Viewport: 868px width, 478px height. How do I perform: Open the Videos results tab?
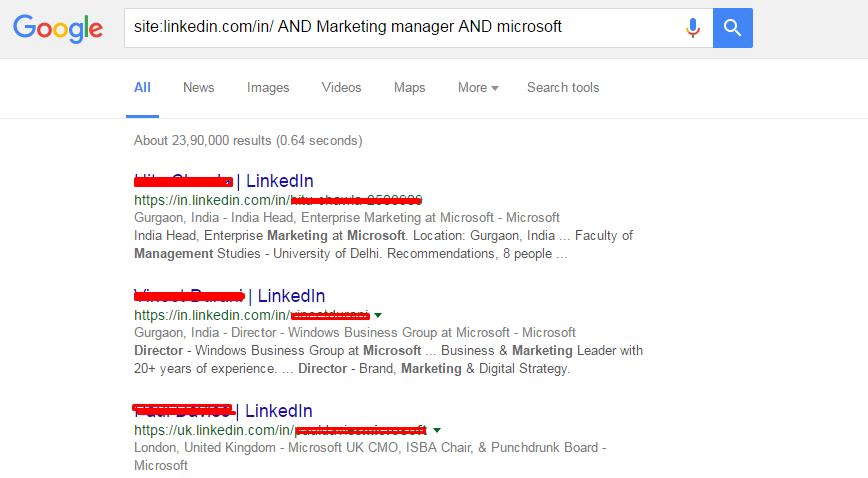pos(341,88)
